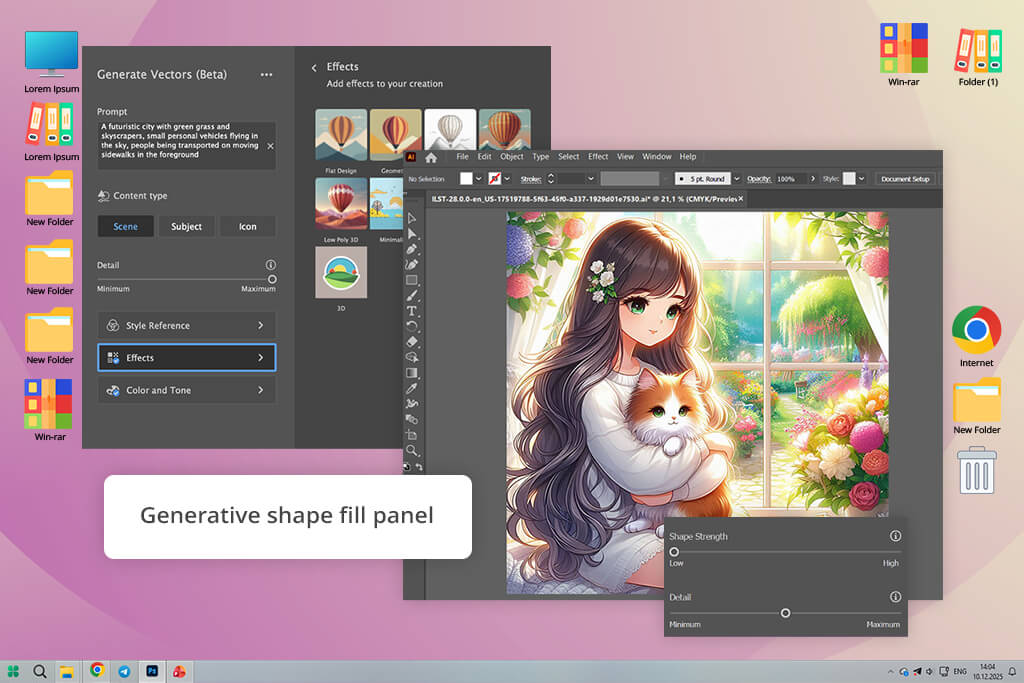1024x683 pixels.
Task: Select the Selection tool arrow in Illustrator
Action: [x=412, y=218]
